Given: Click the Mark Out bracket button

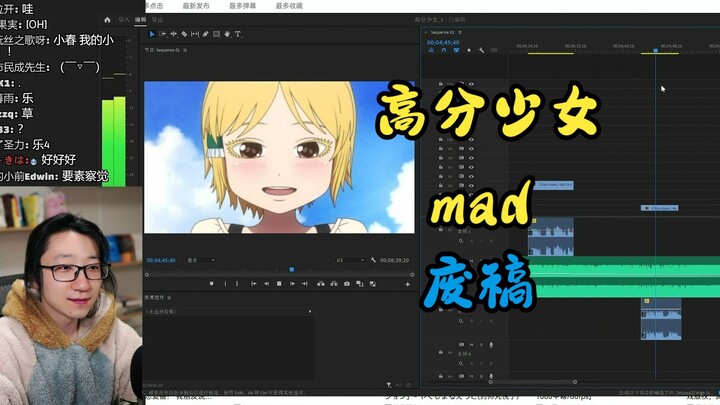Looking at the screenshot, I should click(237, 284).
